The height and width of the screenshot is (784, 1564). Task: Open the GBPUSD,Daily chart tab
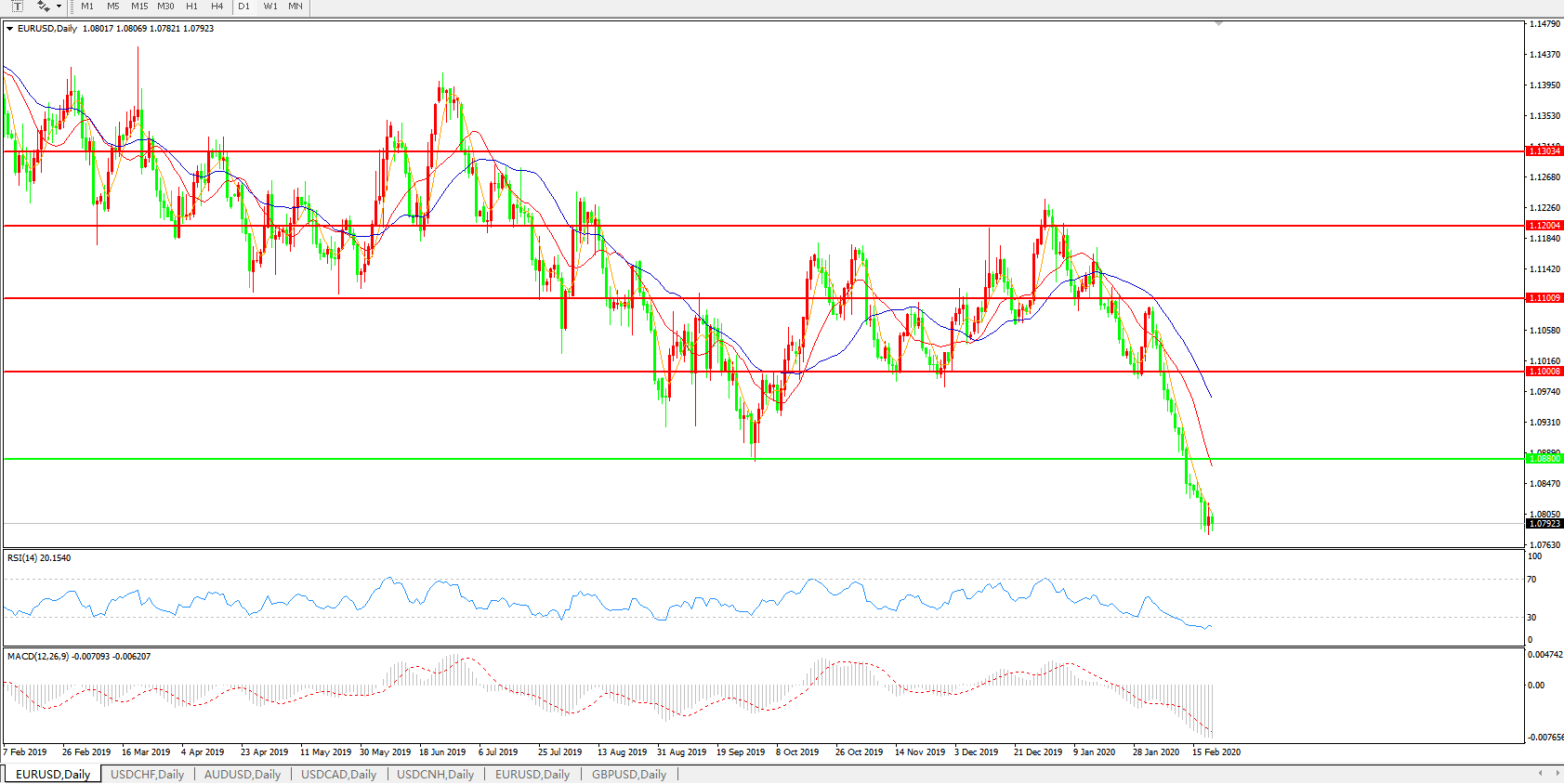click(x=628, y=774)
